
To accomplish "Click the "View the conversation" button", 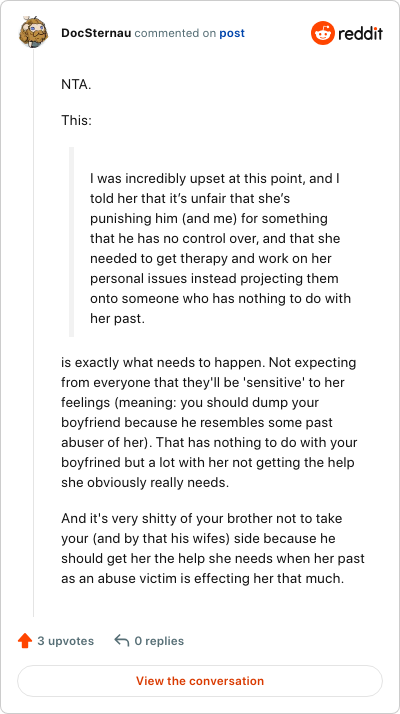I will point(200,681).
